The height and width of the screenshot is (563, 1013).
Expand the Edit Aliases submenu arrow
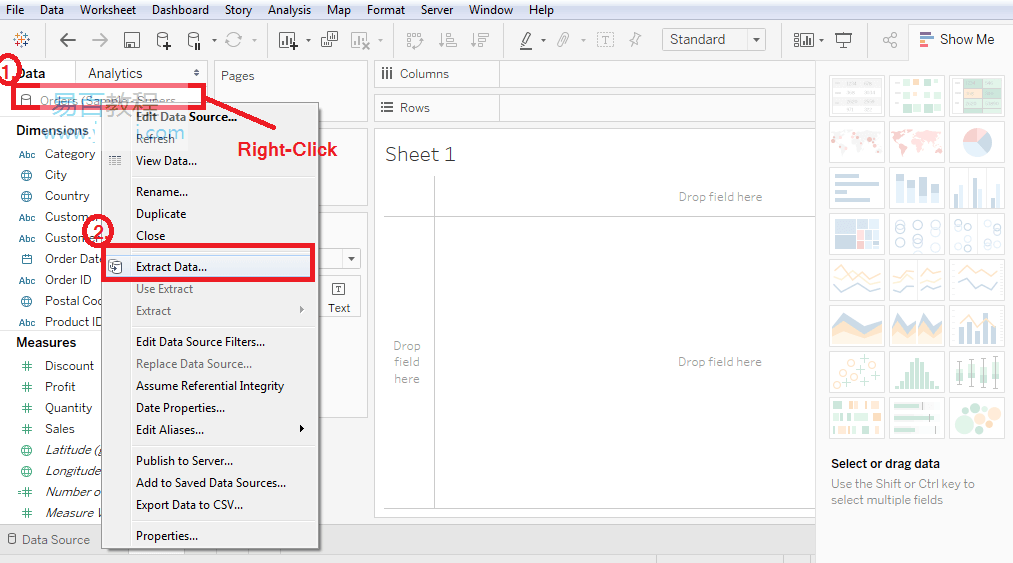(x=302, y=429)
